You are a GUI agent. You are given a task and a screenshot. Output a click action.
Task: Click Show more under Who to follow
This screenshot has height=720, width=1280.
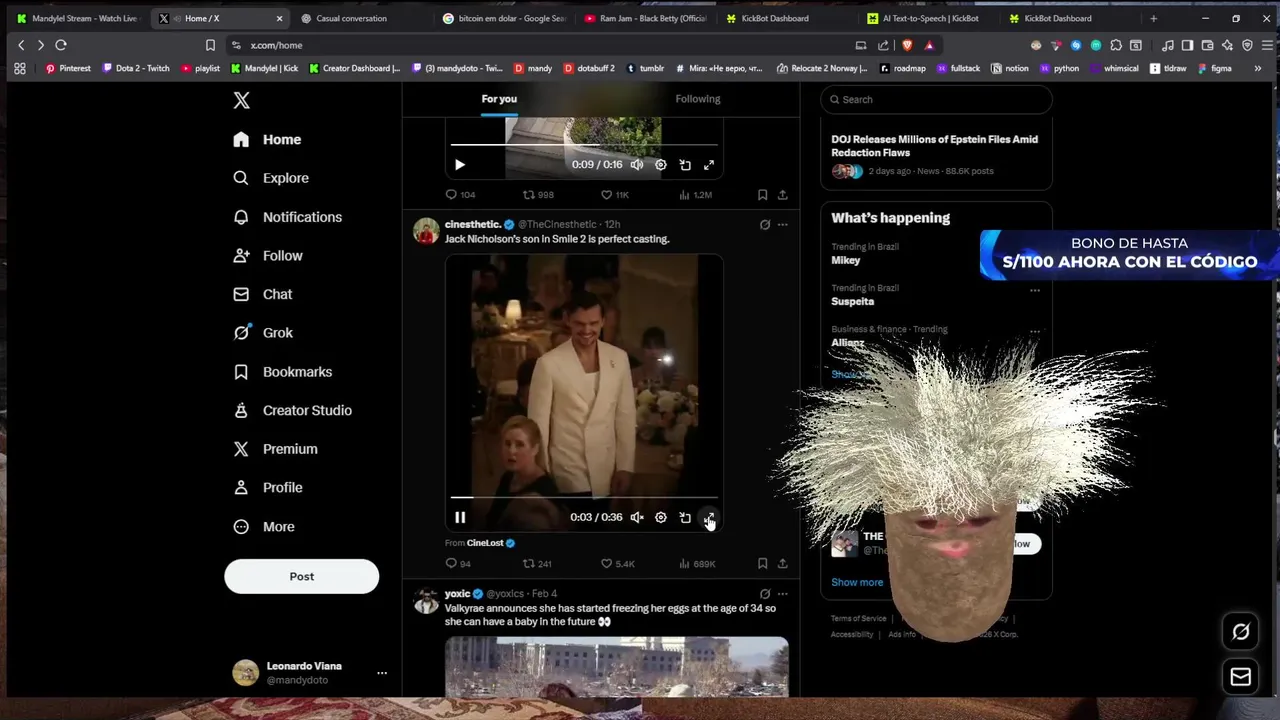[857, 582]
